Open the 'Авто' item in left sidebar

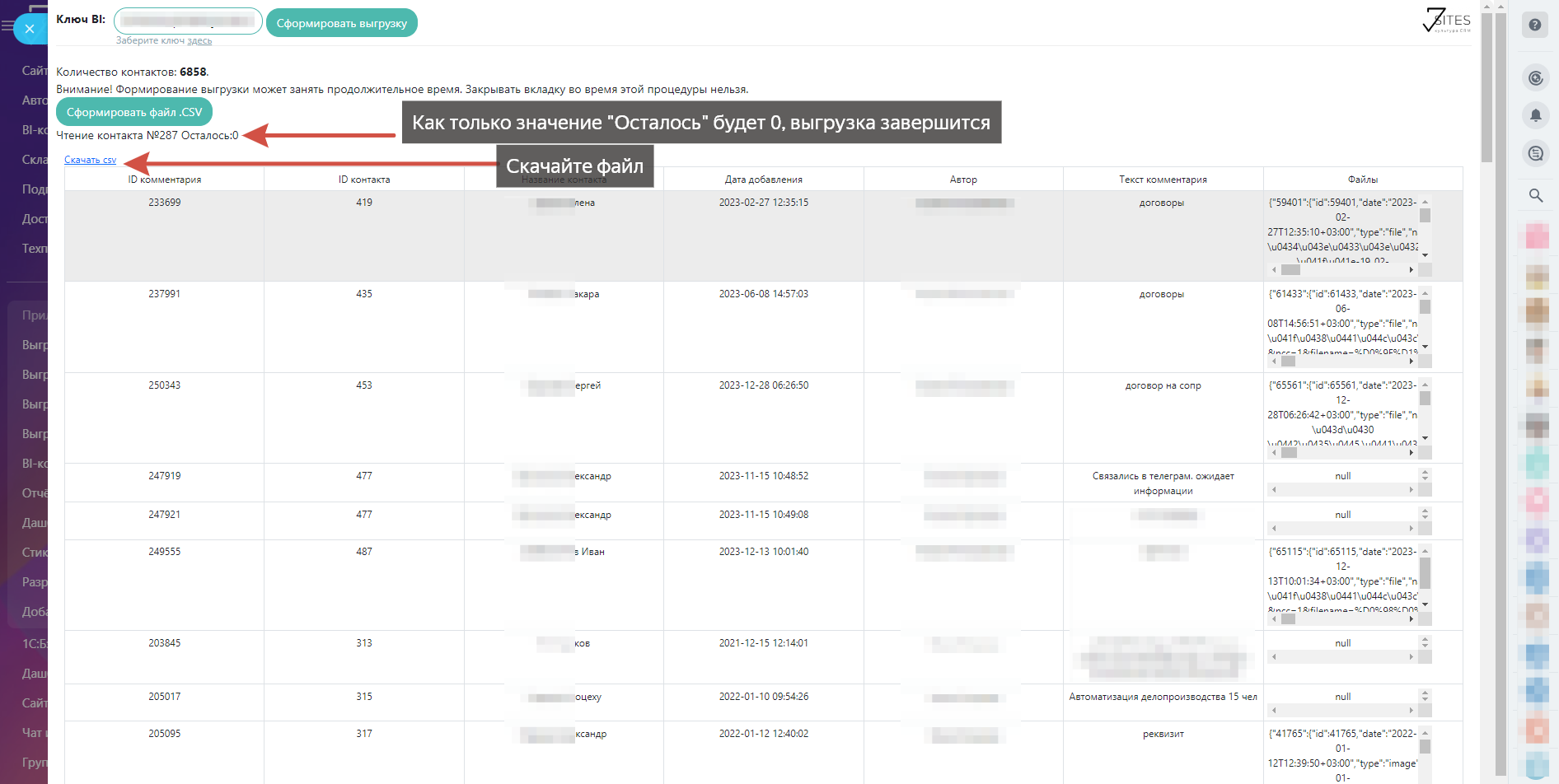click(x=34, y=100)
